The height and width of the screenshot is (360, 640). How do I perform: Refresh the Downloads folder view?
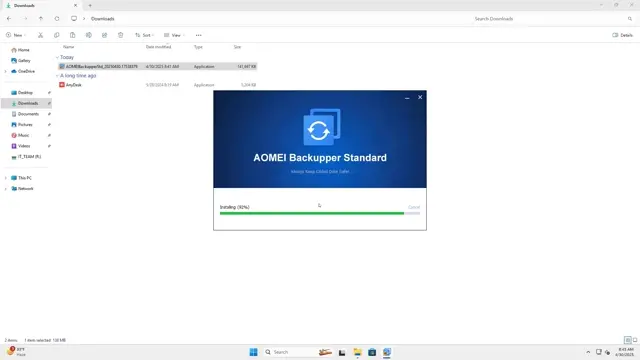(57, 19)
